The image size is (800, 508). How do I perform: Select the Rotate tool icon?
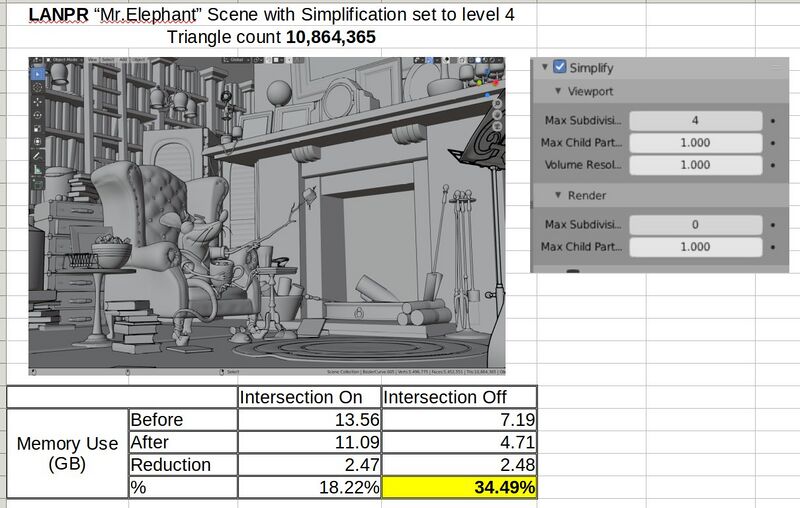38,115
